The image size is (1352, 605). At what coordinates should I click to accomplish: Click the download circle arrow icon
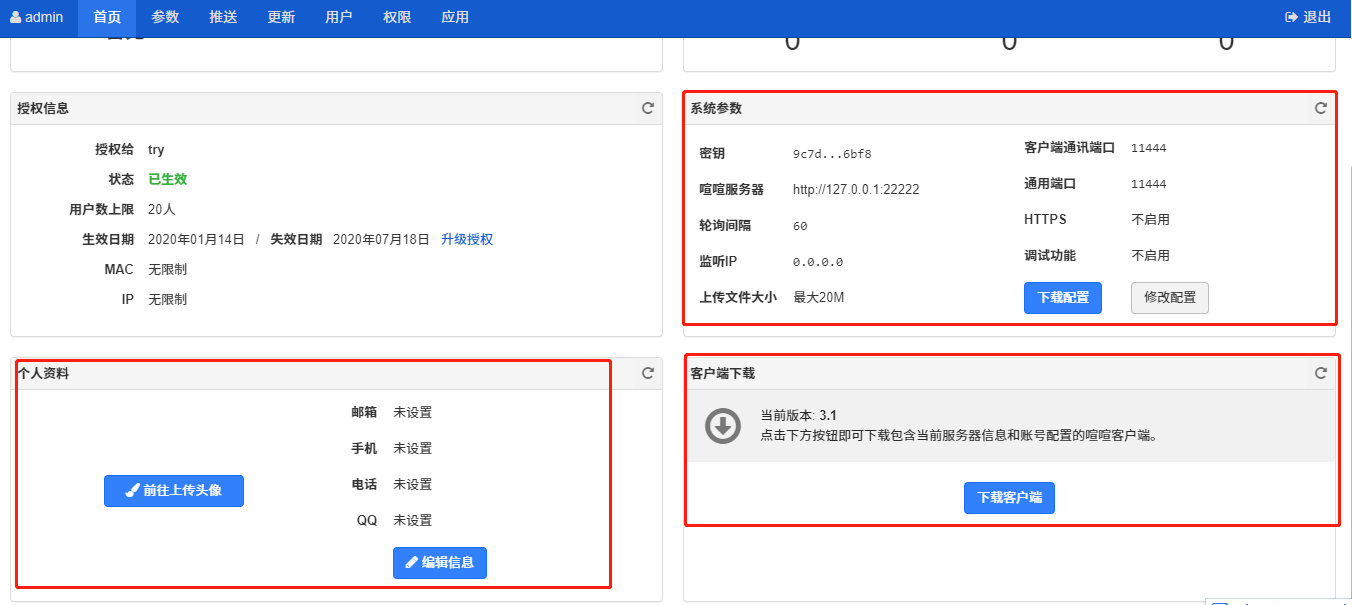tap(722, 426)
